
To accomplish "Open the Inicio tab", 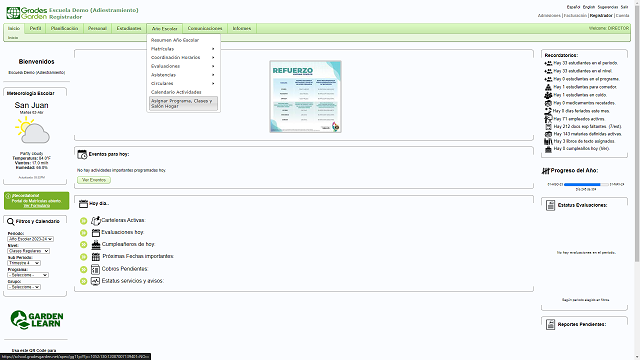I will pyautogui.click(x=14, y=29).
